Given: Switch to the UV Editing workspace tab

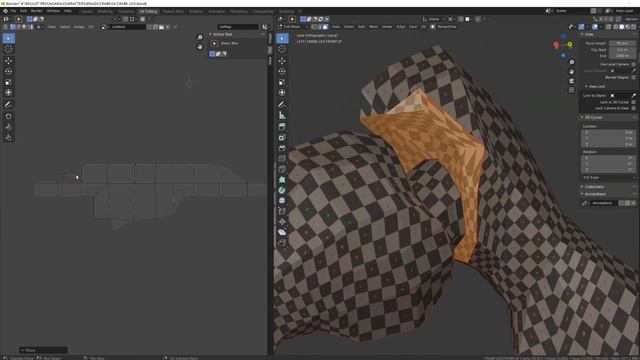Looking at the screenshot, I should click(148, 11).
